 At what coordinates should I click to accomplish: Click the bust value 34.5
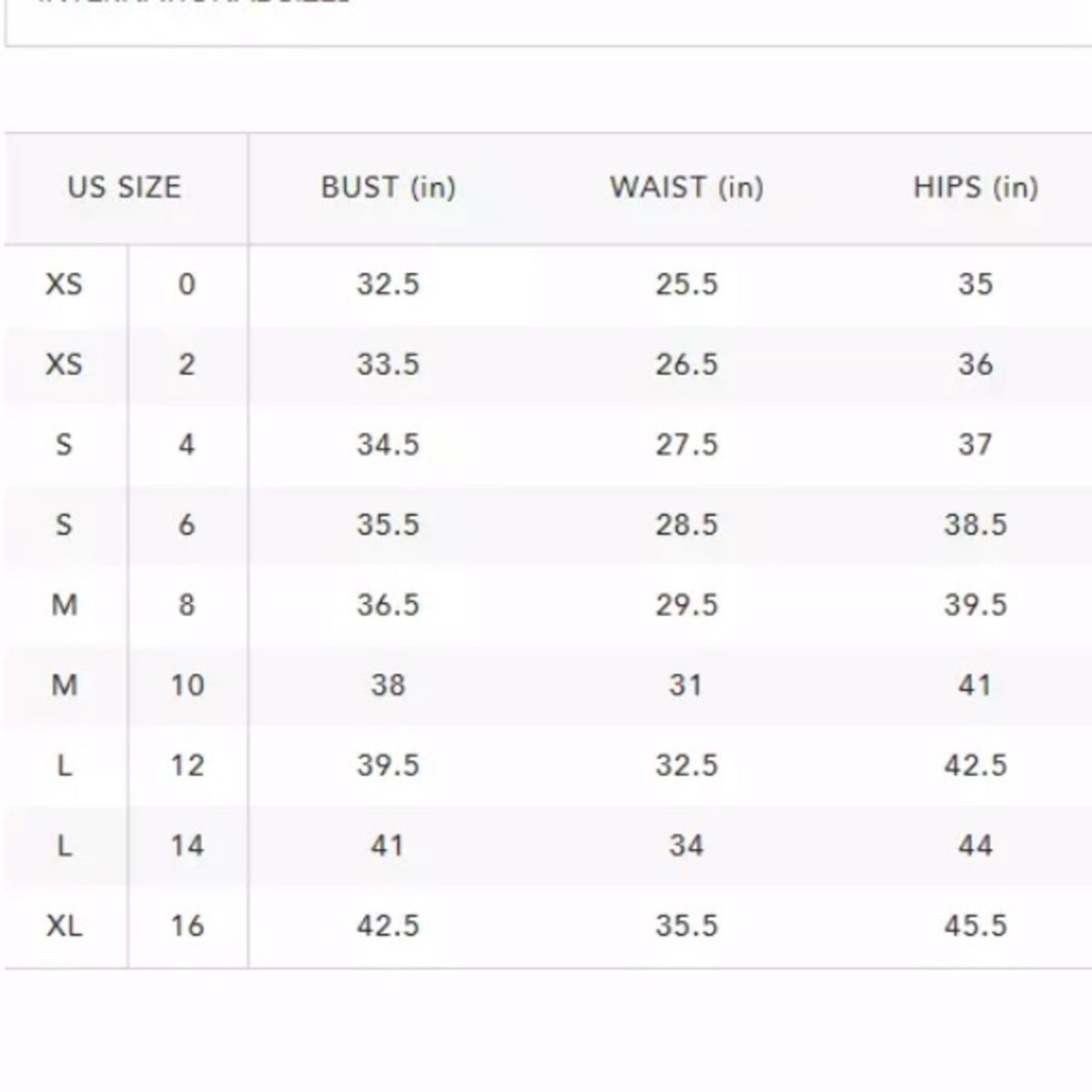tap(388, 444)
